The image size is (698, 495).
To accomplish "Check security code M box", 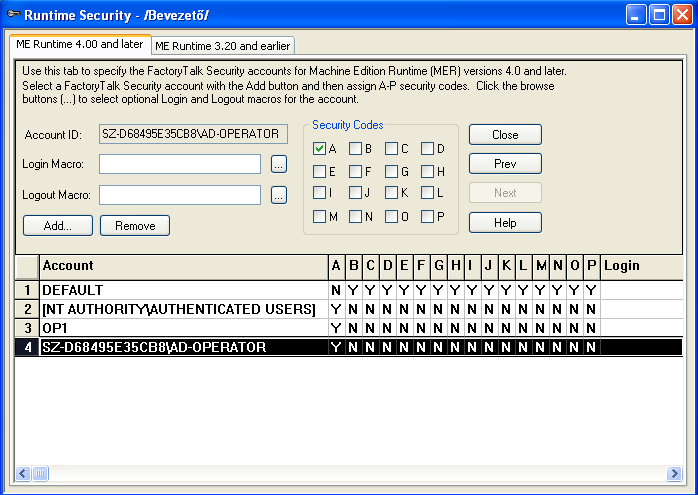I will [x=319, y=217].
